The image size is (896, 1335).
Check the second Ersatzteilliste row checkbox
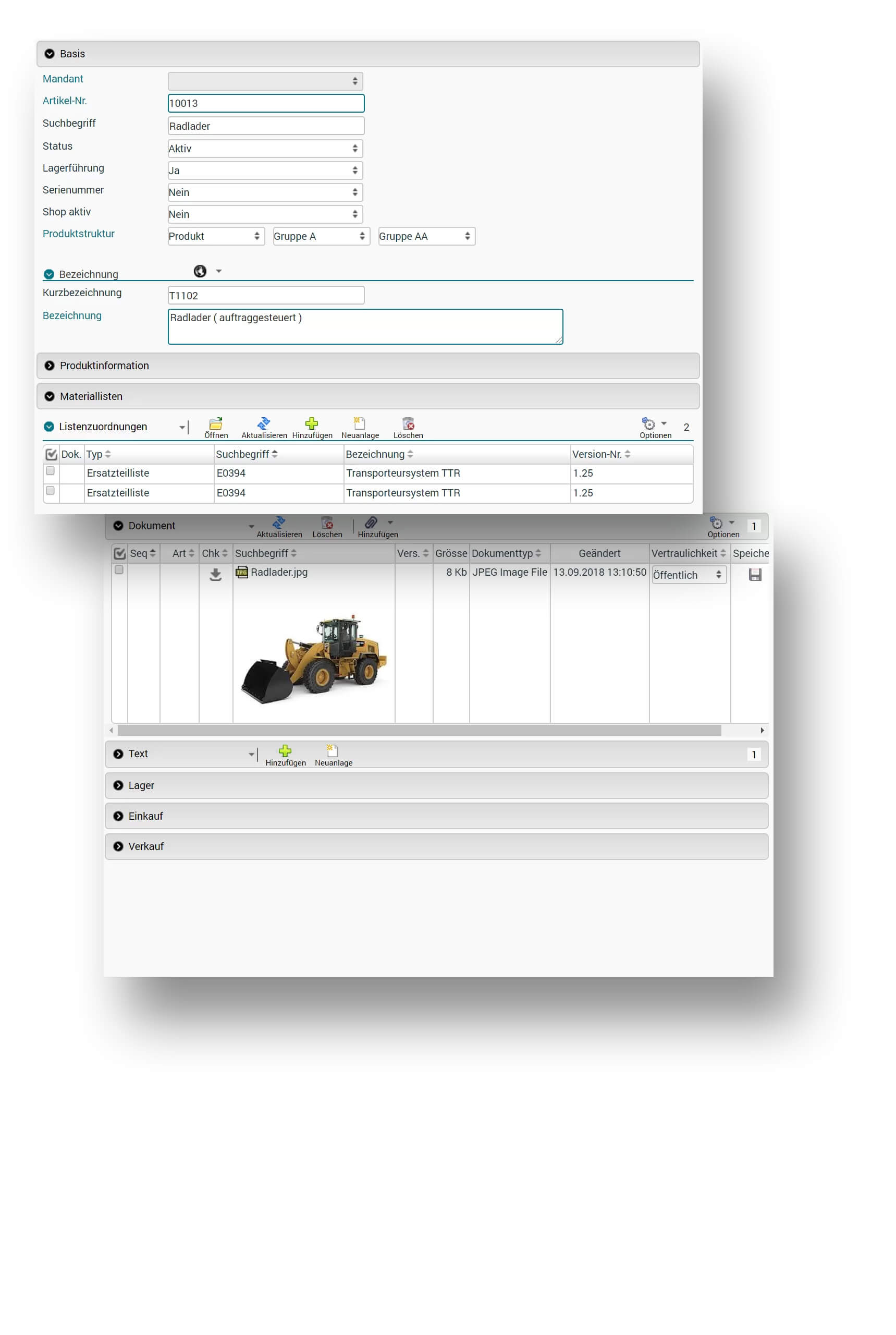pos(50,491)
